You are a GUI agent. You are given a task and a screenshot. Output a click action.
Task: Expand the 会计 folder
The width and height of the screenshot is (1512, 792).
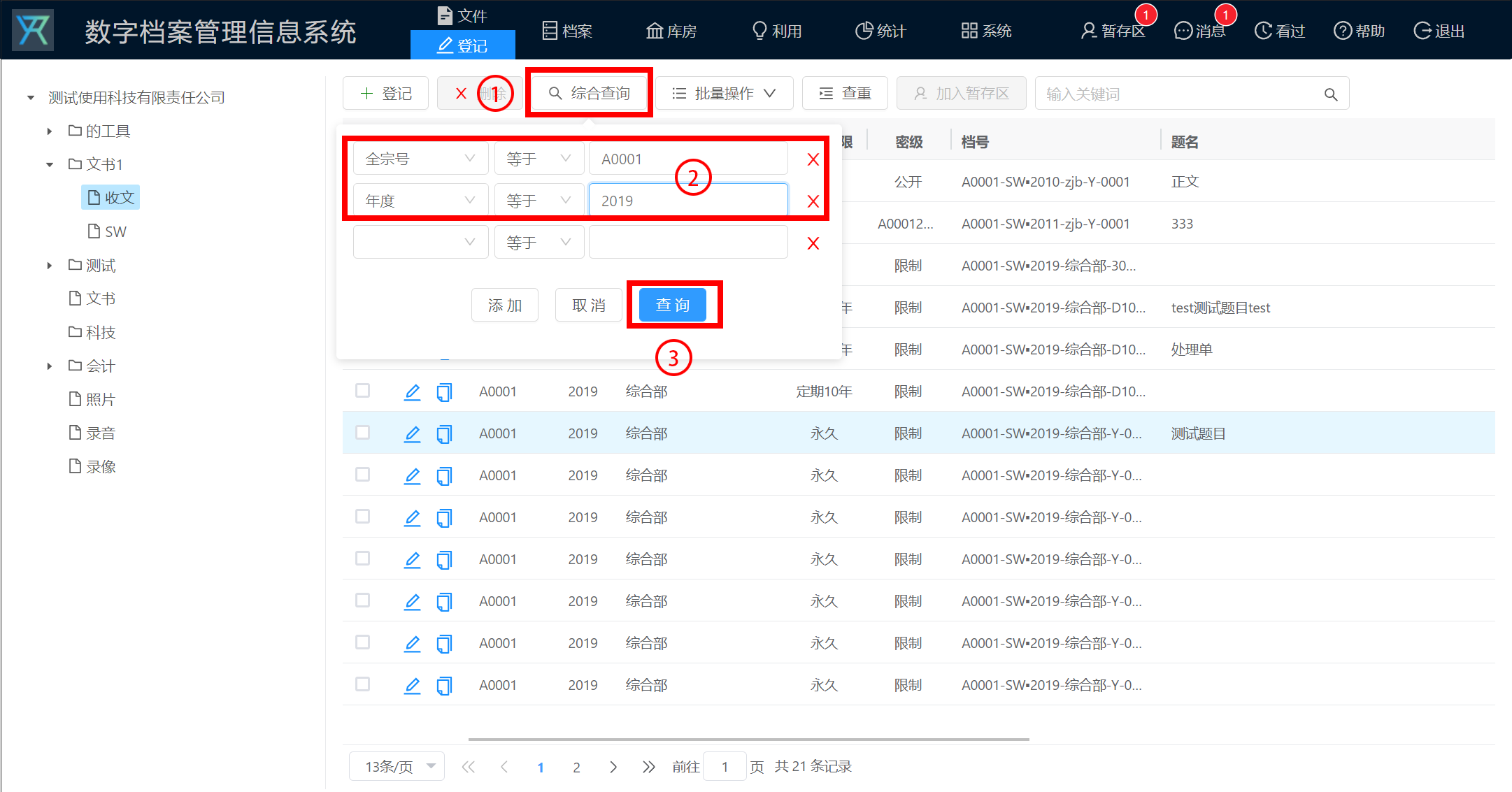pyautogui.click(x=49, y=366)
